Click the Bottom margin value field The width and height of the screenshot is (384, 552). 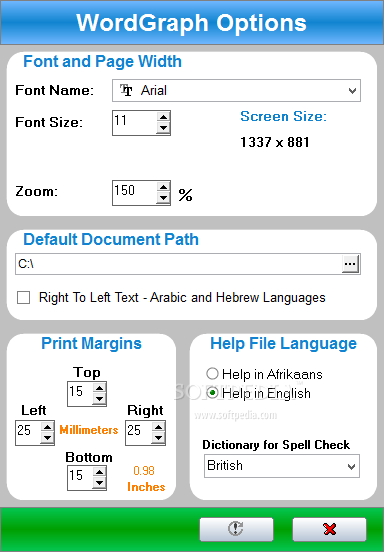tap(80, 478)
